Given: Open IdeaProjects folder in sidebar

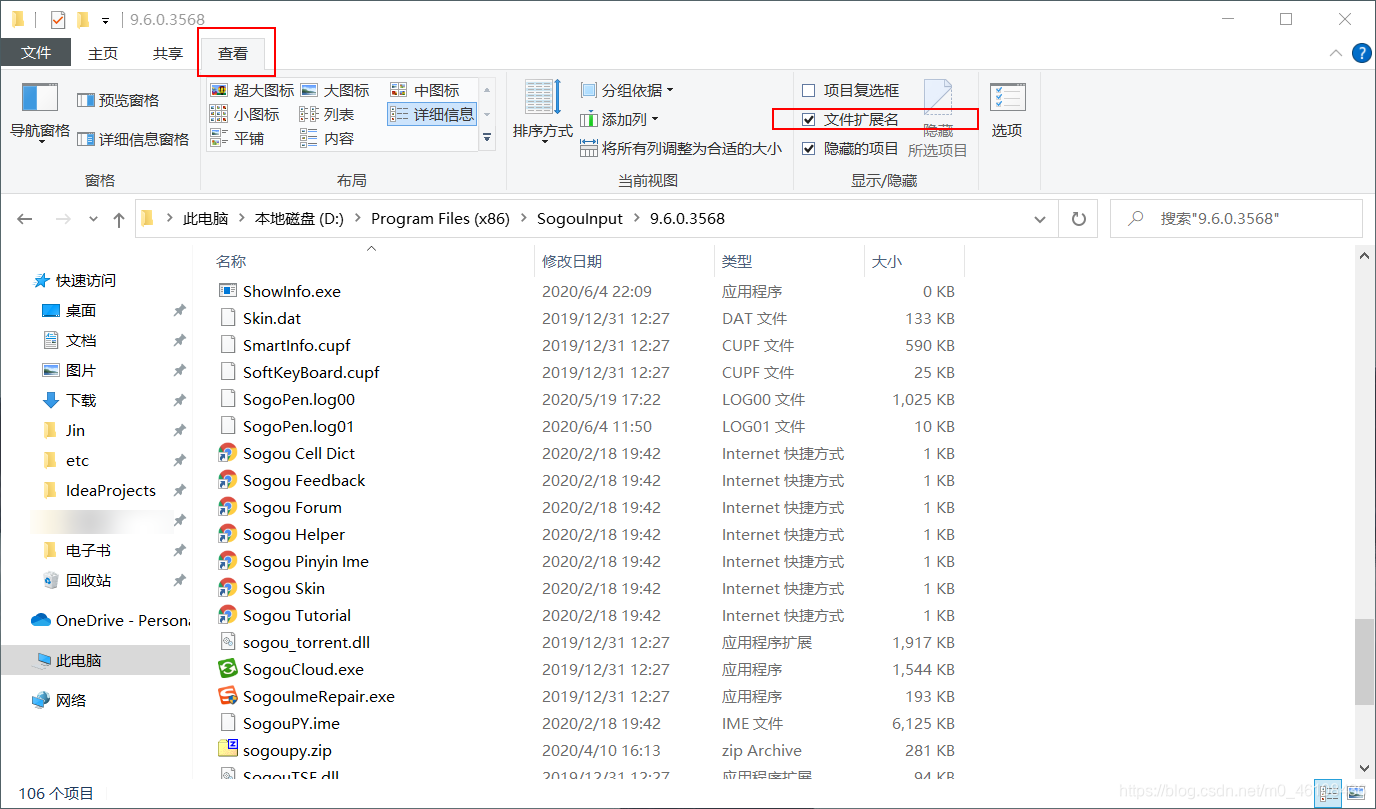Looking at the screenshot, I should [110, 490].
